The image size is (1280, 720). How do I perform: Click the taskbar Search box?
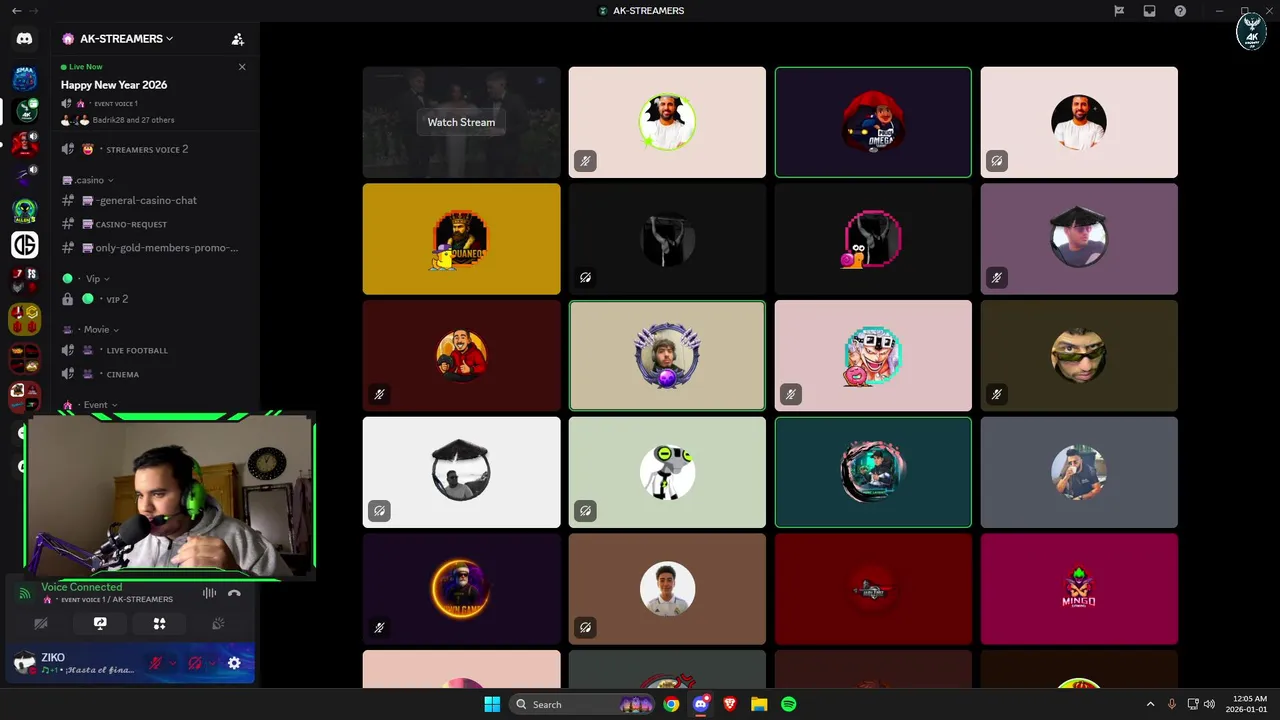coord(584,704)
